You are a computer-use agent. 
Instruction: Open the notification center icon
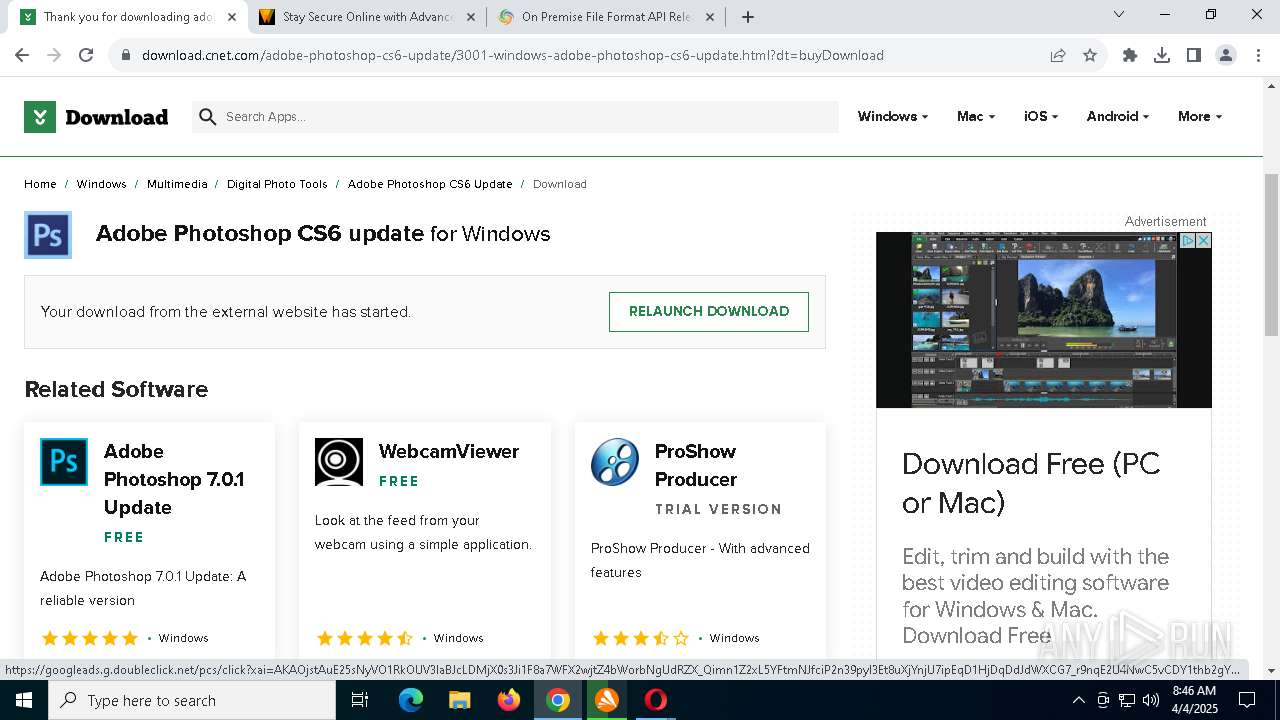(x=1247, y=700)
